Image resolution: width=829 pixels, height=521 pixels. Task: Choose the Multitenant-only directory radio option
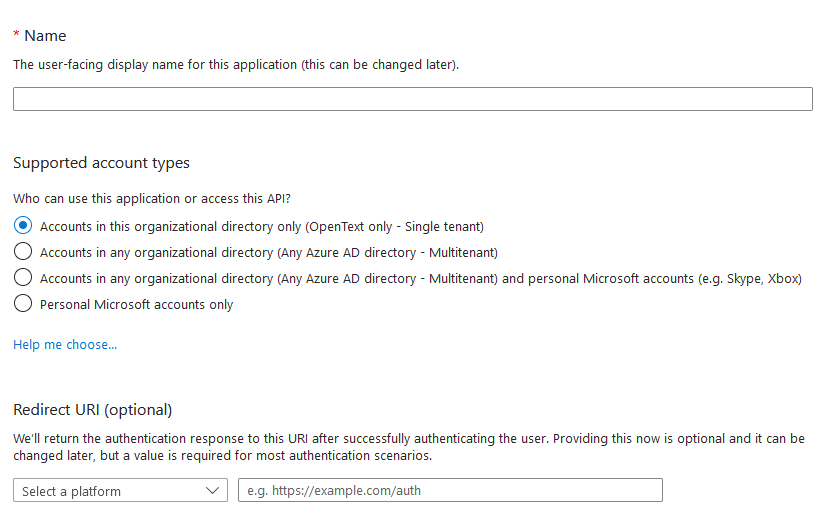tap(23, 252)
